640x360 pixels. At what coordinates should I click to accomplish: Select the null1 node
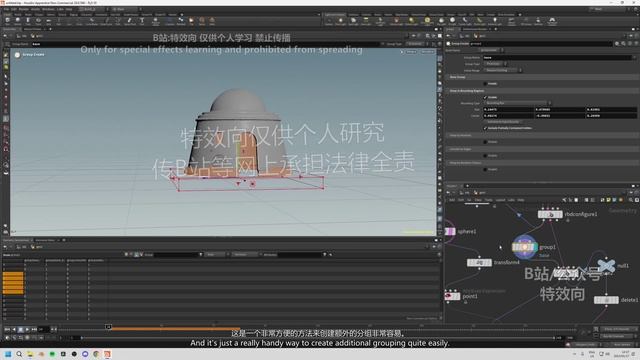tap(606, 266)
